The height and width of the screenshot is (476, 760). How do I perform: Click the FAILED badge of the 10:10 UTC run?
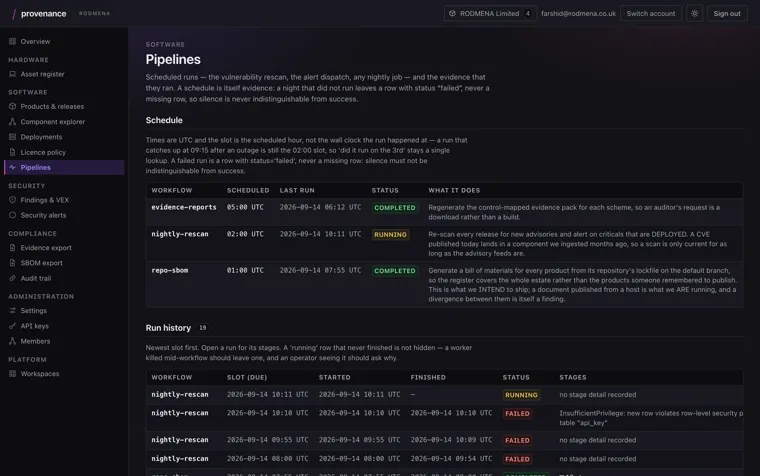click(x=517, y=413)
